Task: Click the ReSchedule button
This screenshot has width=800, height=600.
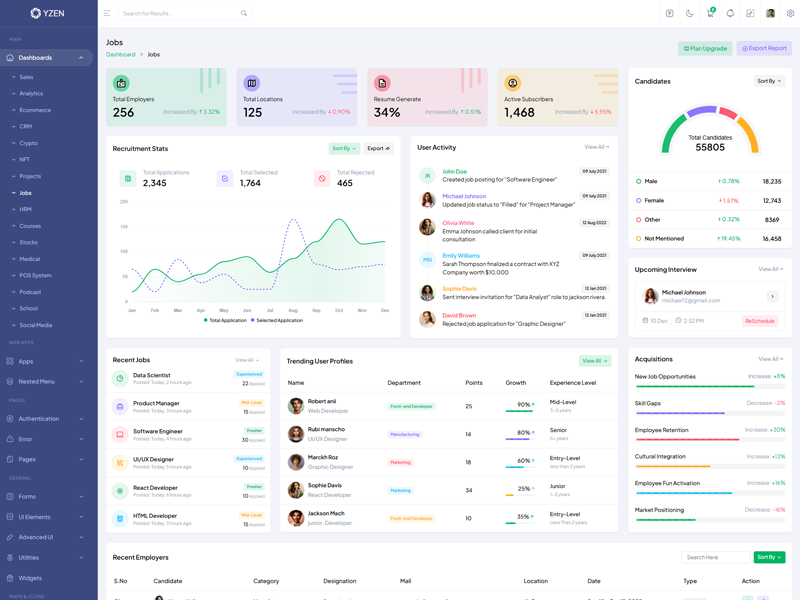Action: point(759,321)
